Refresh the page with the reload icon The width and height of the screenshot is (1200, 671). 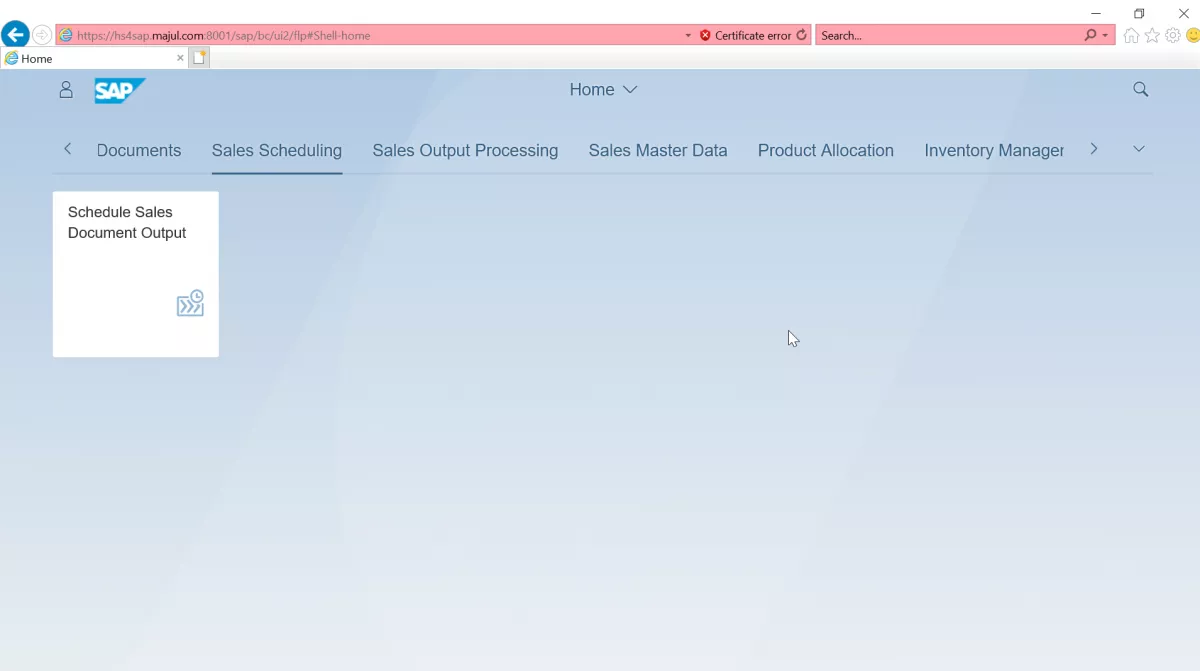pyautogui.click(x=801, y=35)
